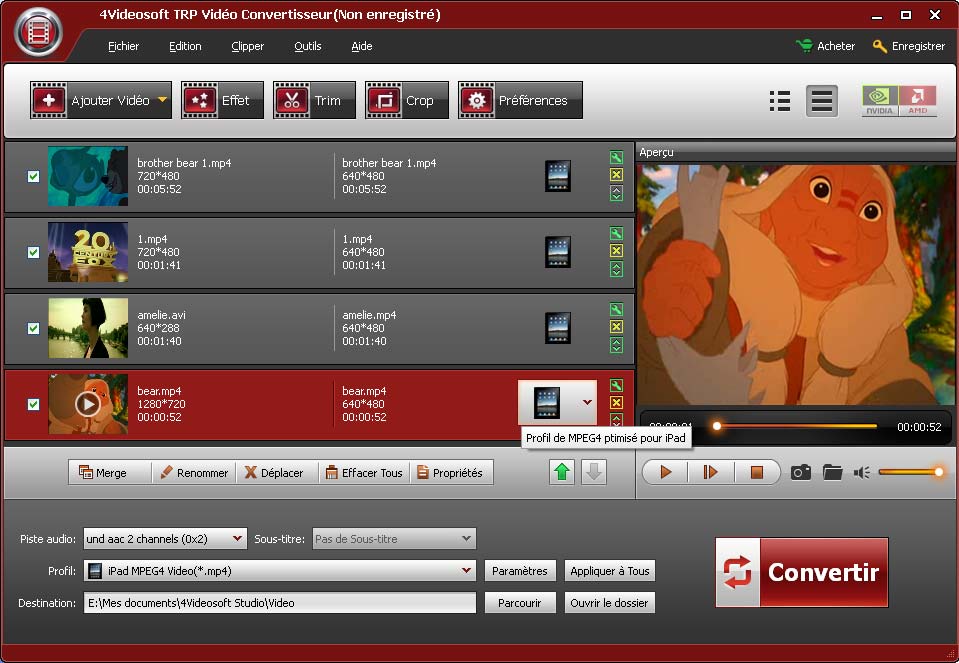Expand the Profil dropdown for iPad MPEG4 Video
This screenshot has height=663, width=959.
(466, 571)
